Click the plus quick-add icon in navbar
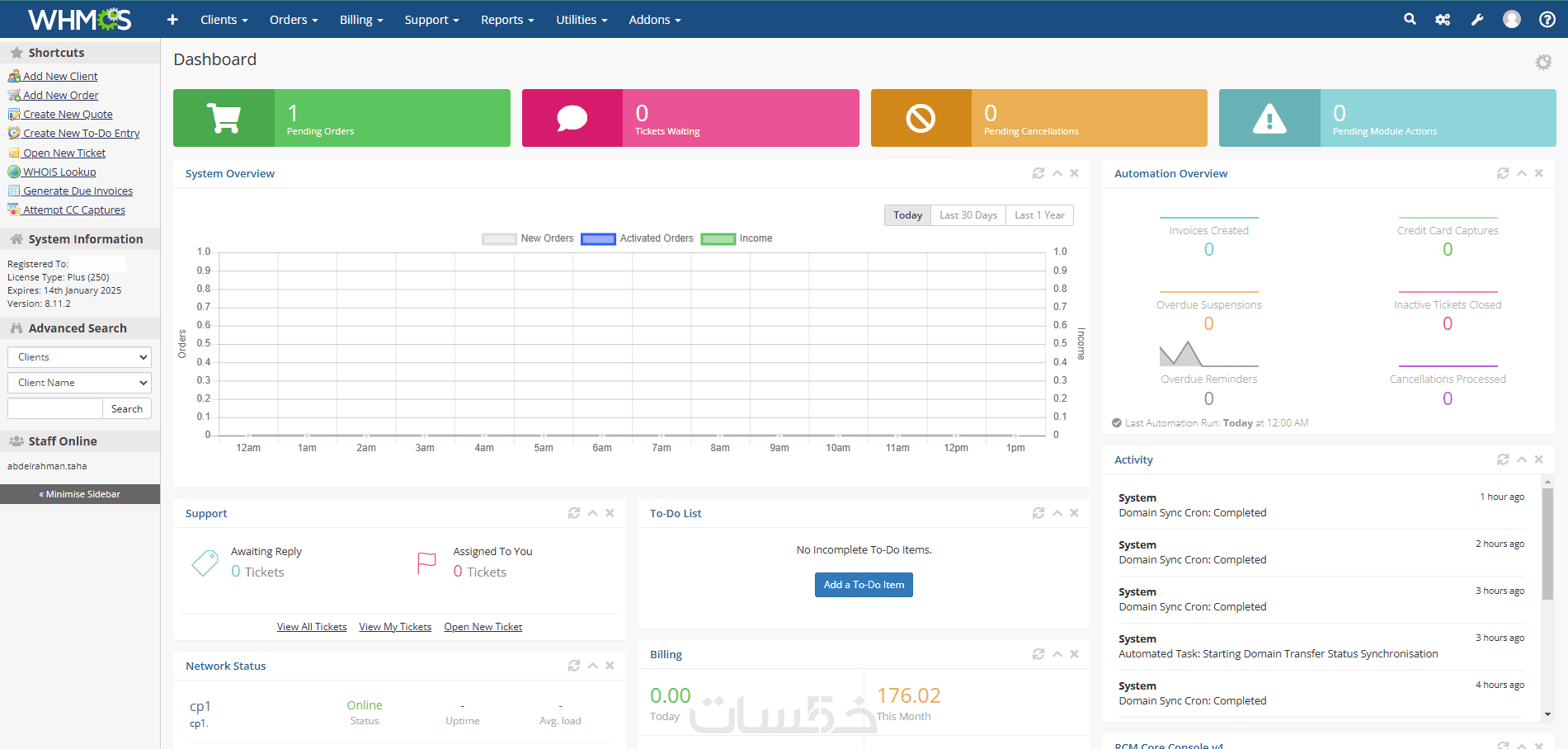The width and height of the screenshot is (1568, 749). [172, 19]
